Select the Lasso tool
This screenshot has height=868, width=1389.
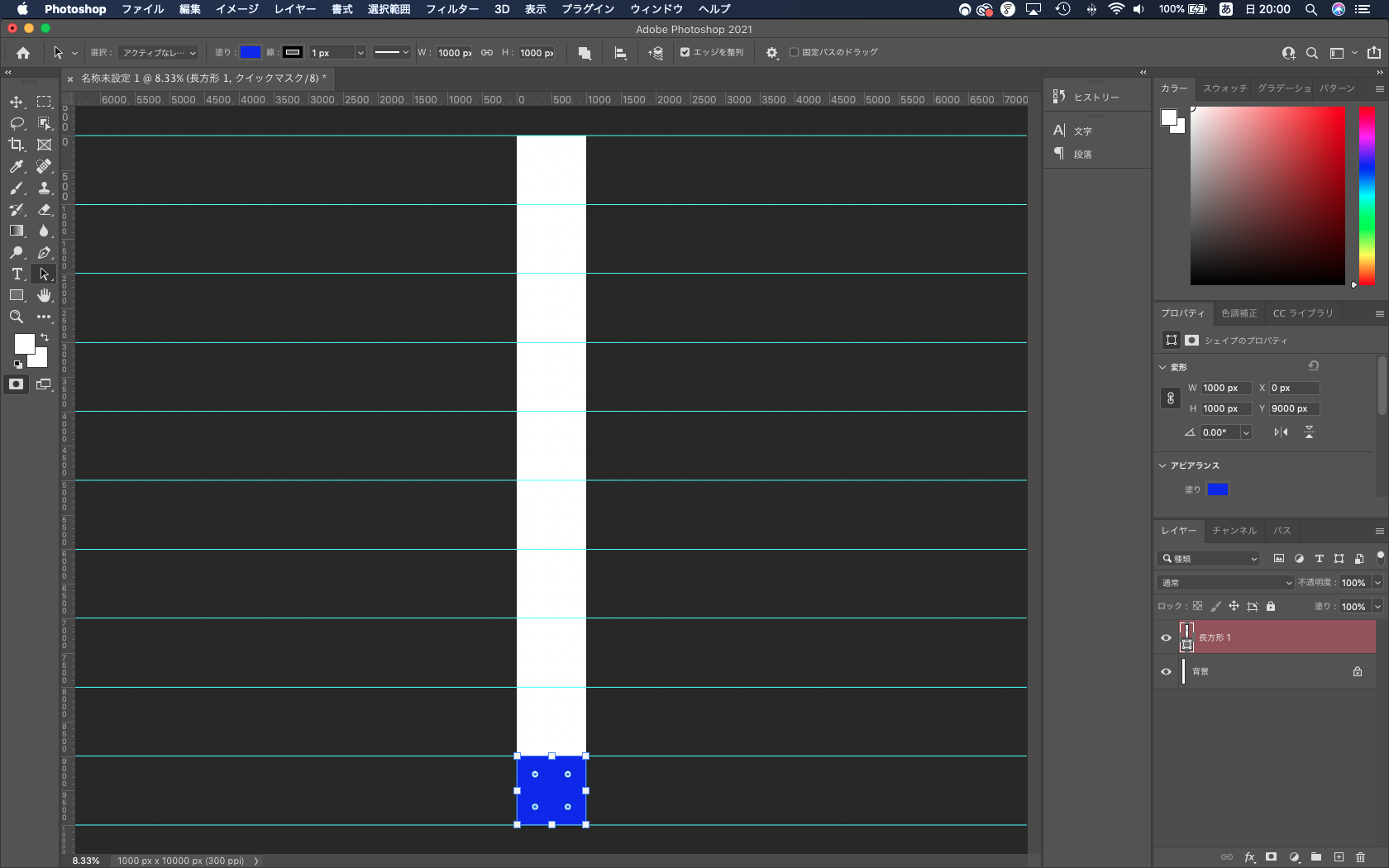click(x=17, y=123)
